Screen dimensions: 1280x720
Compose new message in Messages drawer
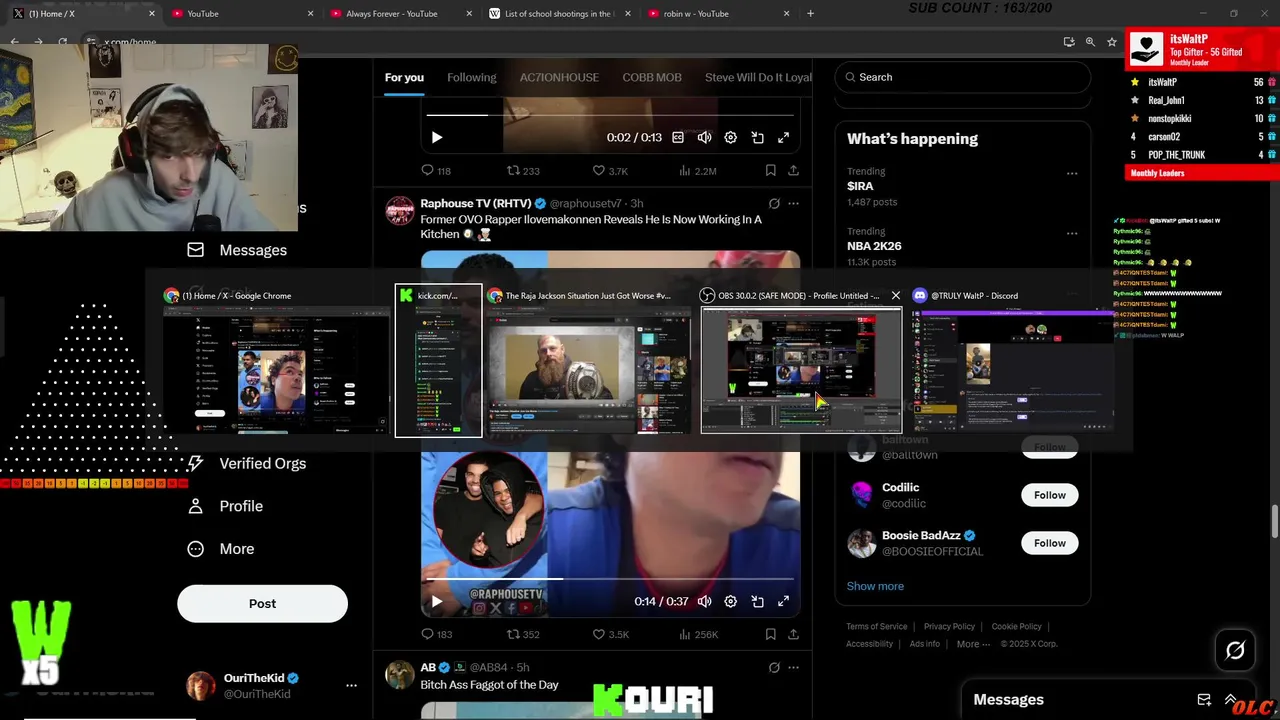(1204, 699)
